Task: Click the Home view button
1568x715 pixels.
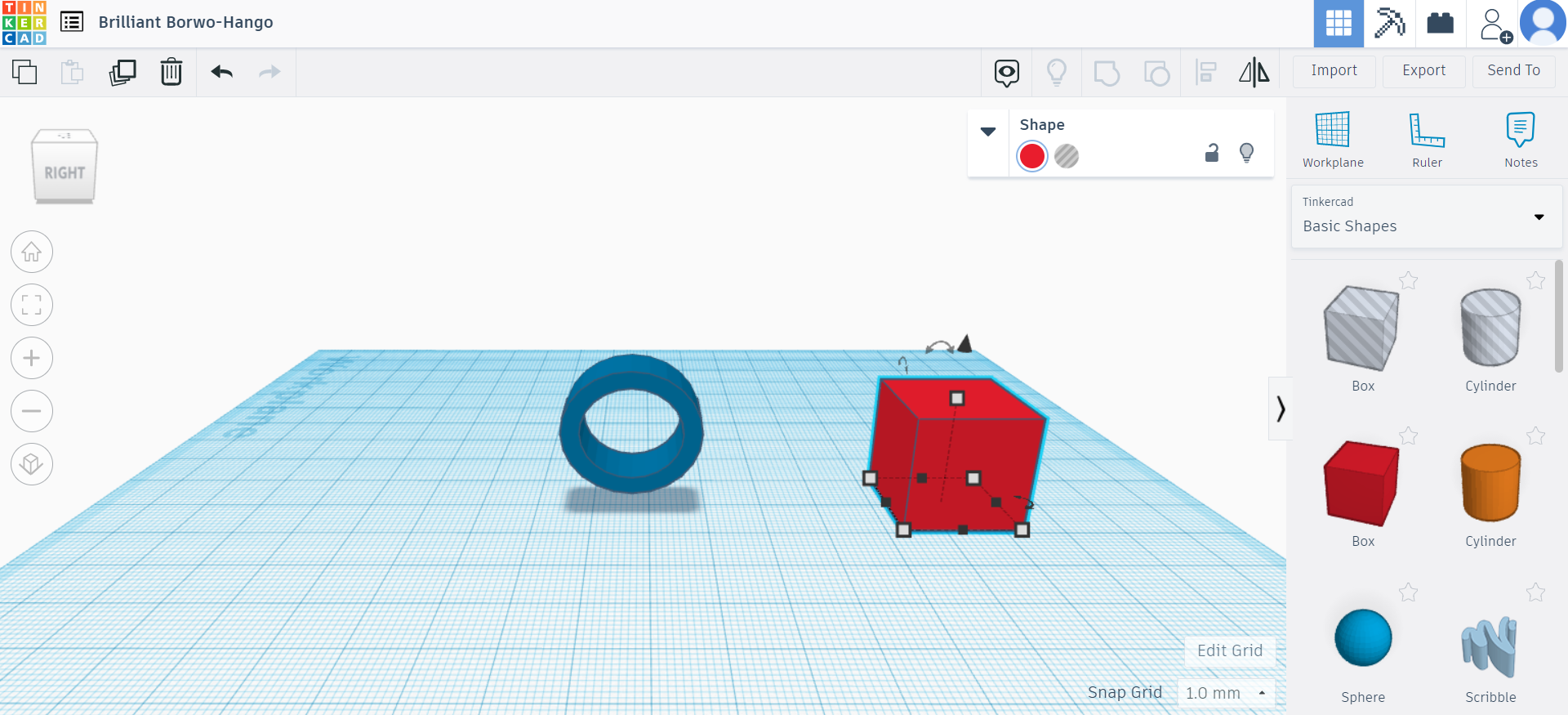Action: 32,252
